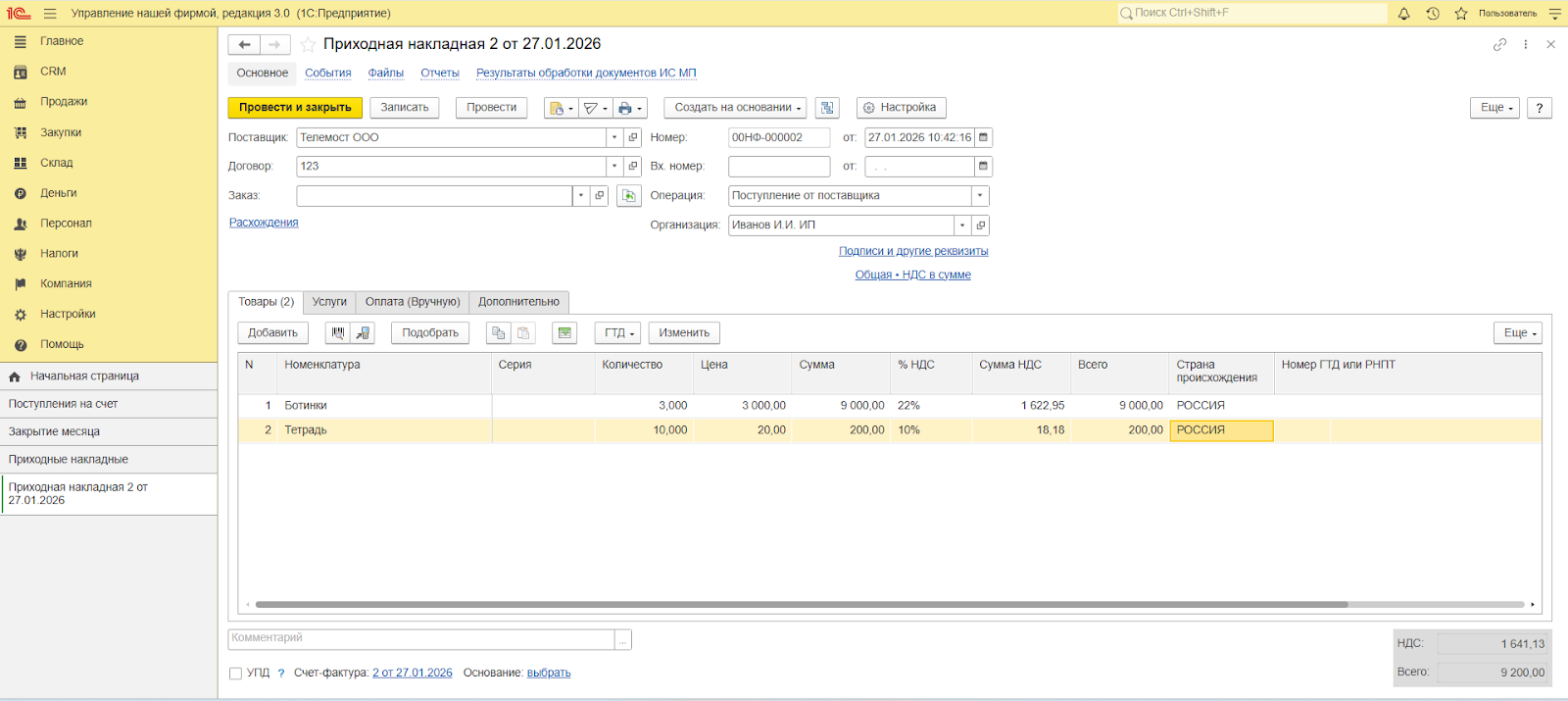This screenshot has width=1568, height=701.
Task: Open the ГТД dropdown button
Action: coord(617,333)
